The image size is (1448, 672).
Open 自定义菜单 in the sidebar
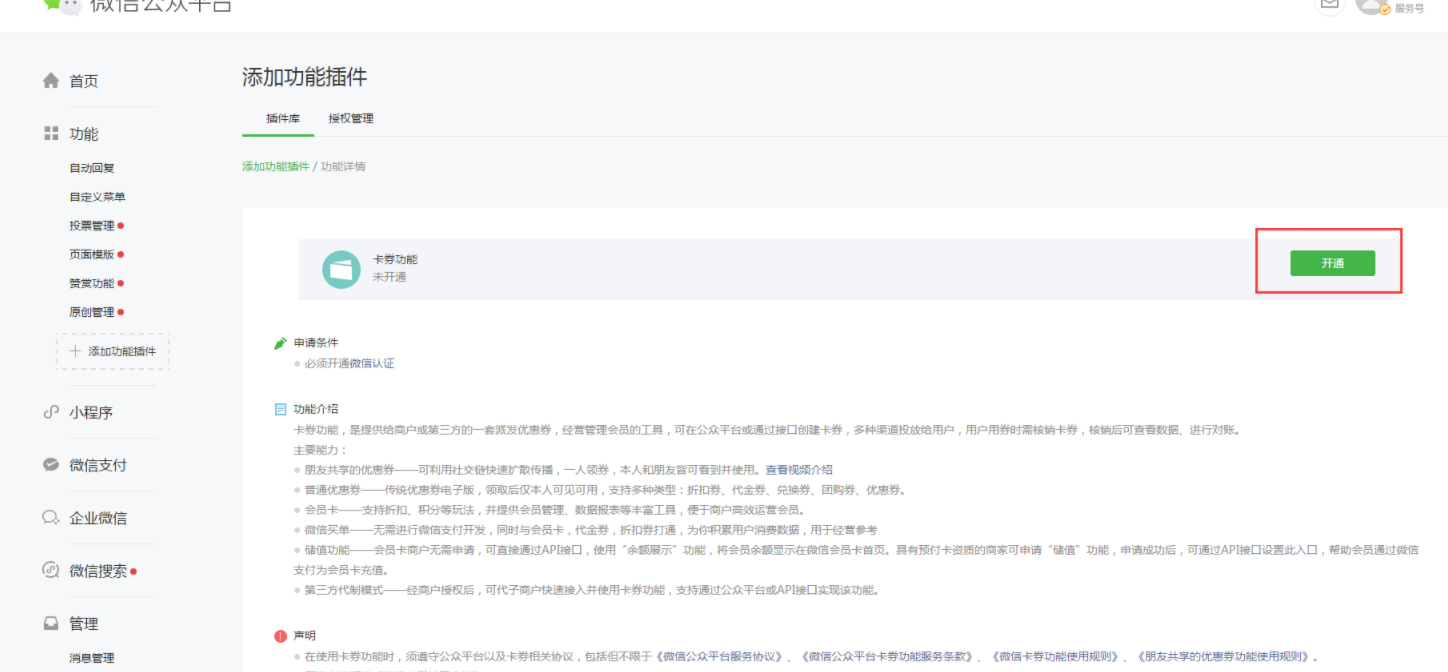click(x=97, y=197)
